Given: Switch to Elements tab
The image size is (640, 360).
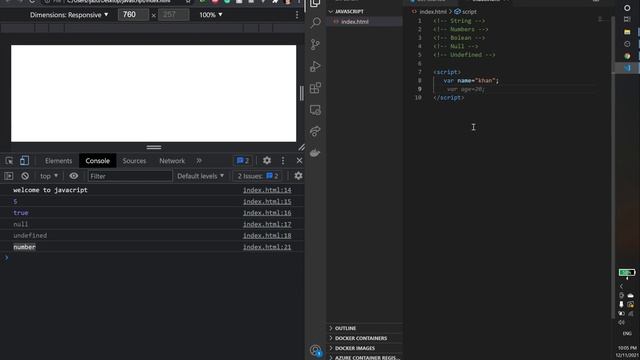Looking at the screenshot, I should 58,161.
